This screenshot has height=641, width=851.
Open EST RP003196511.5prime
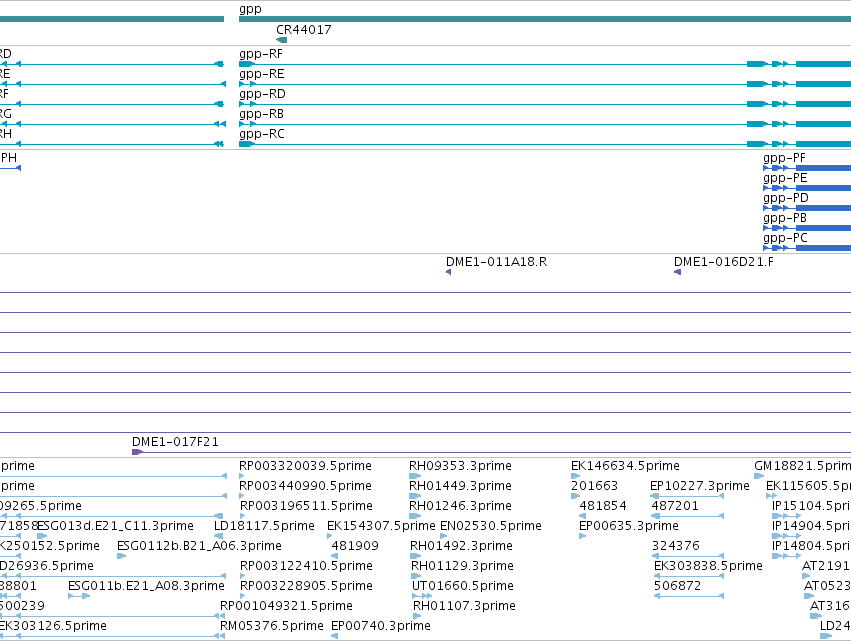coord(306,506)
